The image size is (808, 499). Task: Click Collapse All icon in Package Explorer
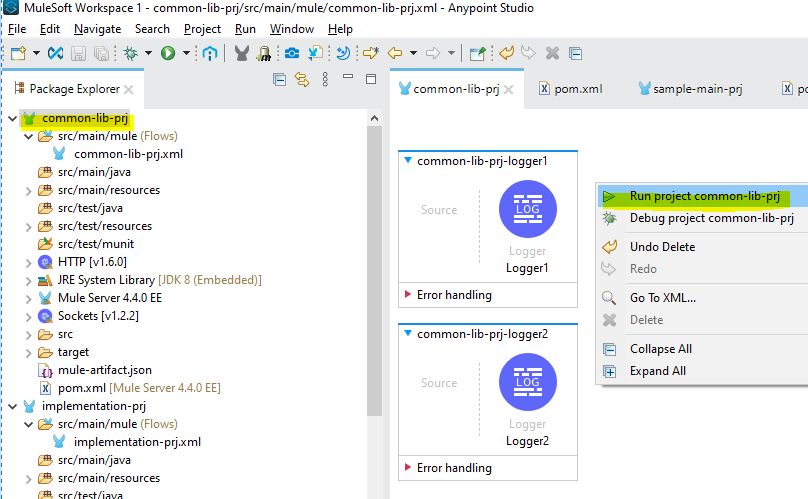click(279, 80)
